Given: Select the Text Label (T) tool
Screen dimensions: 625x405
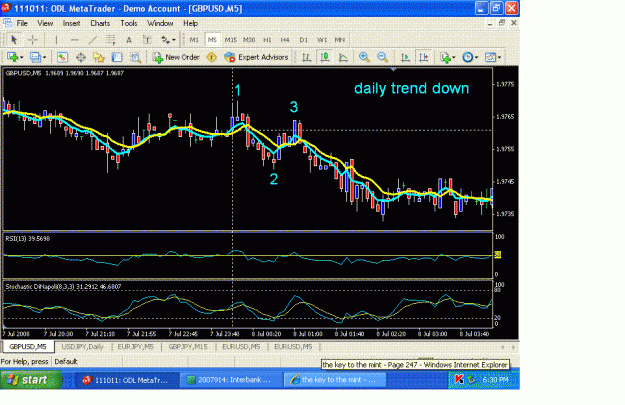Looking at the screenshot, I should pos(147,39).
